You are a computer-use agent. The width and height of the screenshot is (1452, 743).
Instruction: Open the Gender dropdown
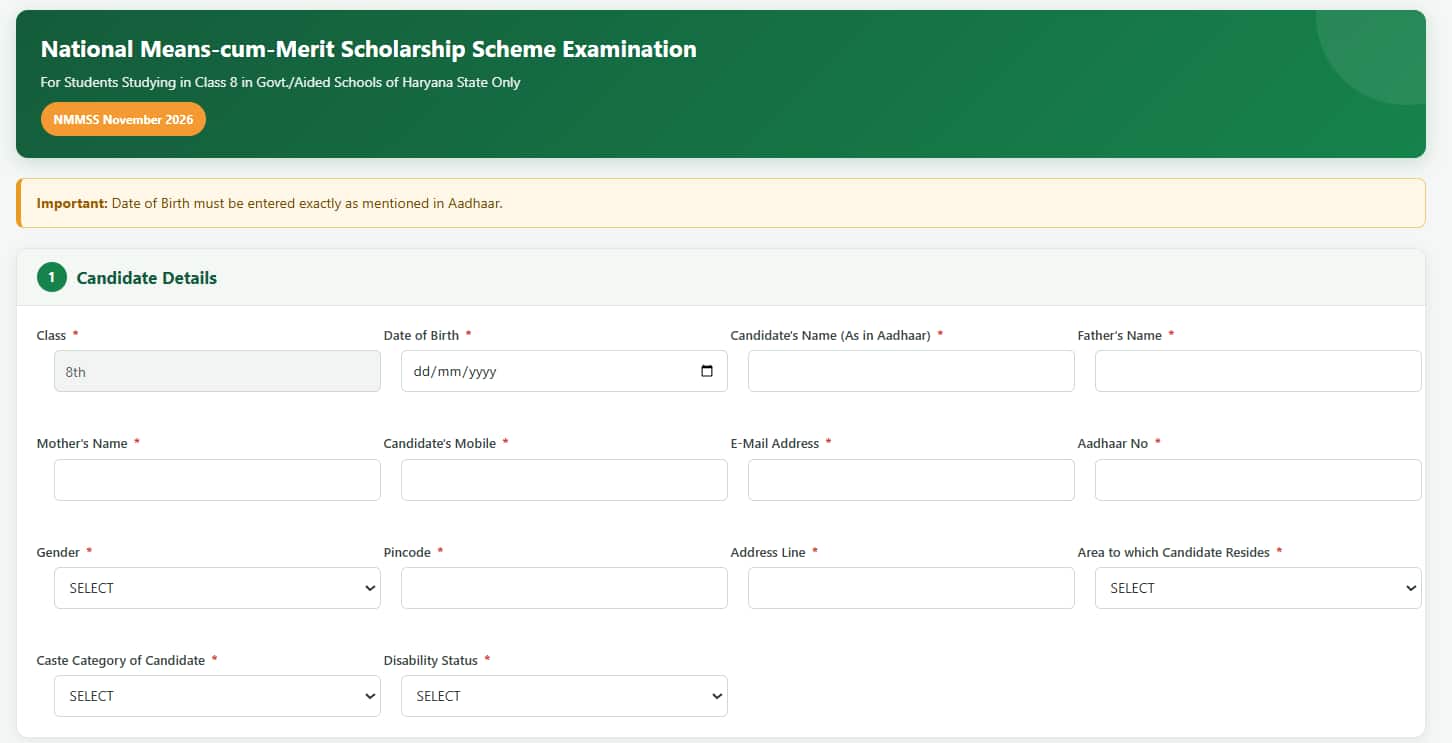click(x=217, y=588)
